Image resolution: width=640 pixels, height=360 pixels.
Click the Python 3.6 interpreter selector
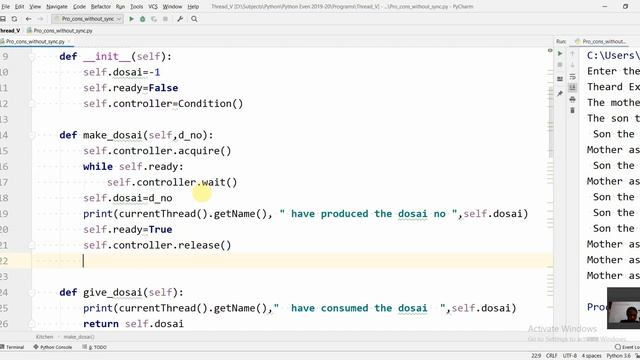point(618,356)
